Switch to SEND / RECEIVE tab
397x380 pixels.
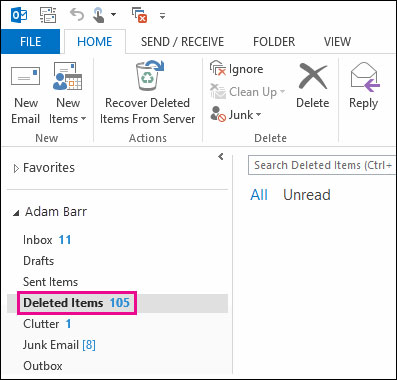point(182,42)
